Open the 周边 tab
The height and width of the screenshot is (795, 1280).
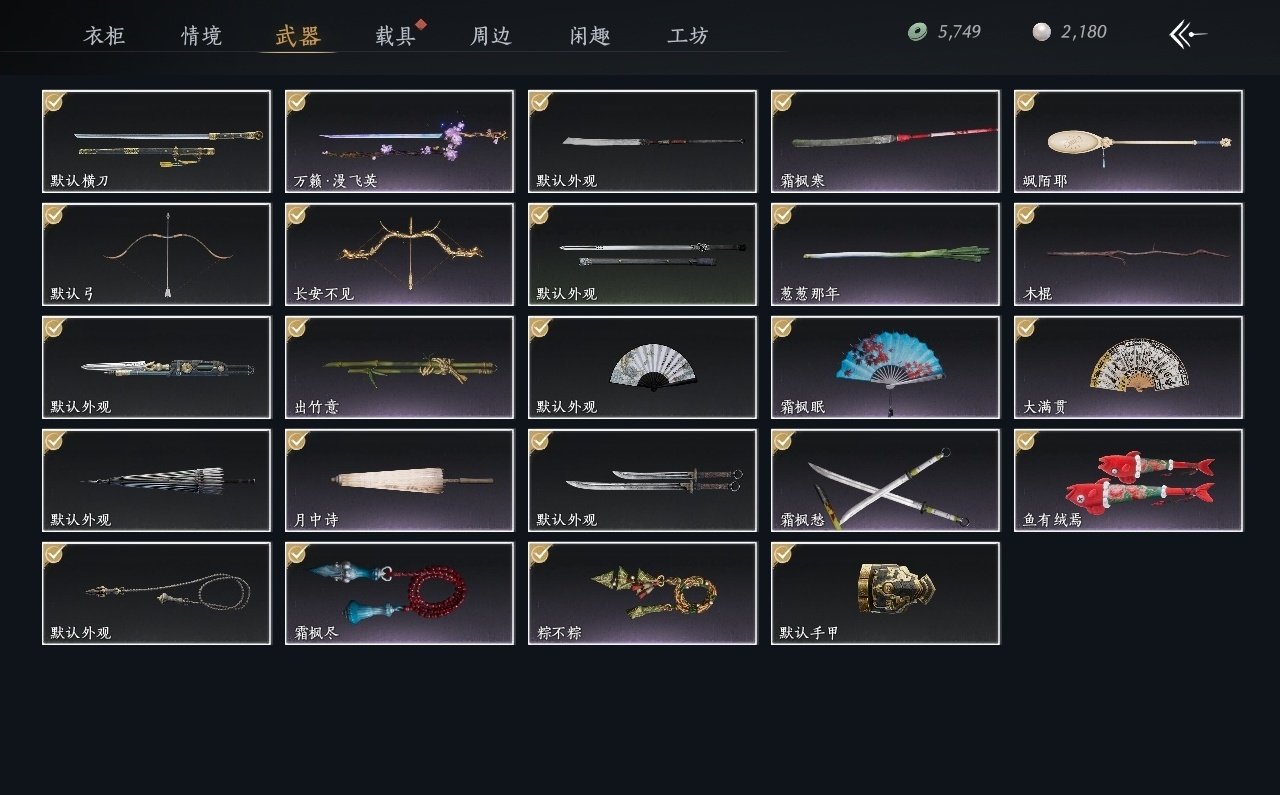[x=491, y=36]
